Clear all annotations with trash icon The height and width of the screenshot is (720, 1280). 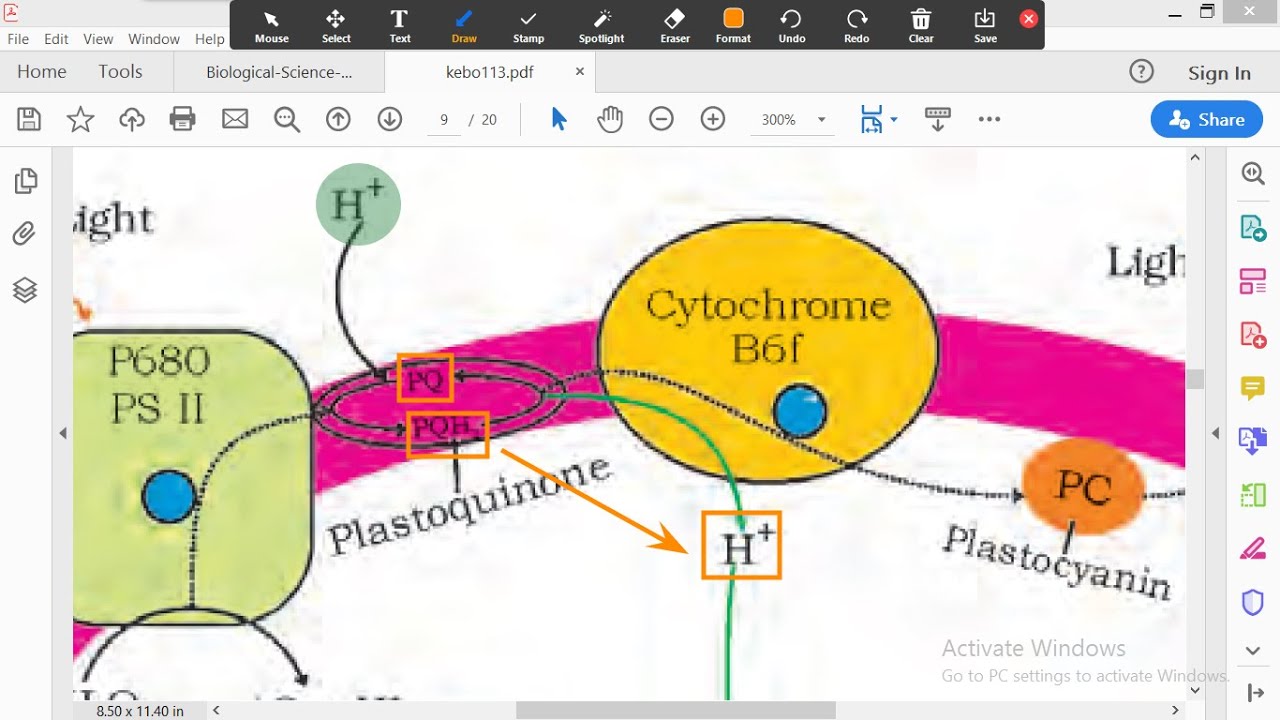coord(921,26)
